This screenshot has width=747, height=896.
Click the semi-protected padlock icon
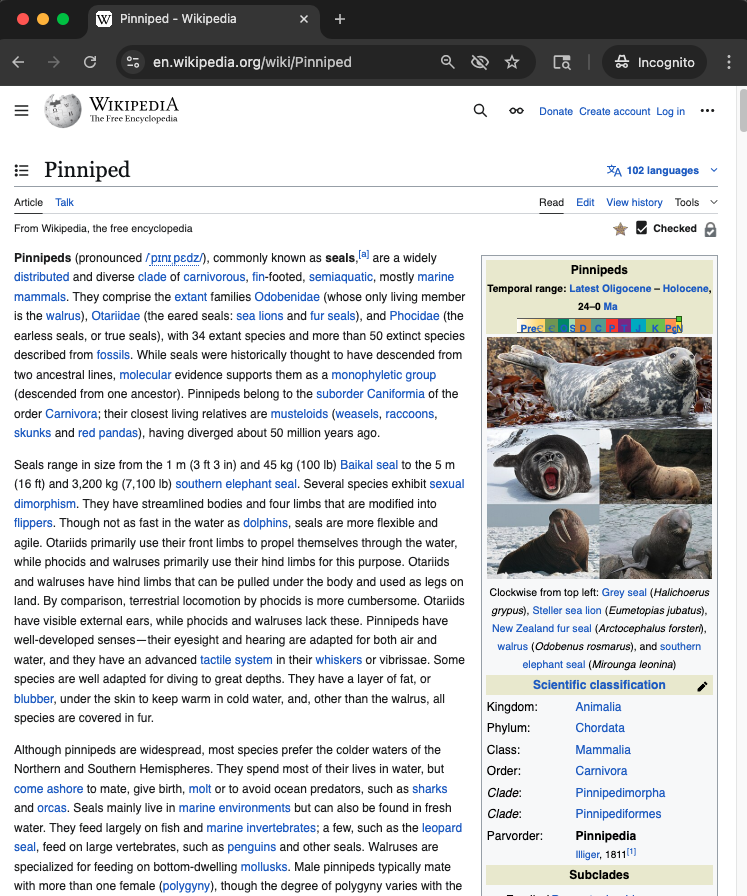(x=710, y=229)
